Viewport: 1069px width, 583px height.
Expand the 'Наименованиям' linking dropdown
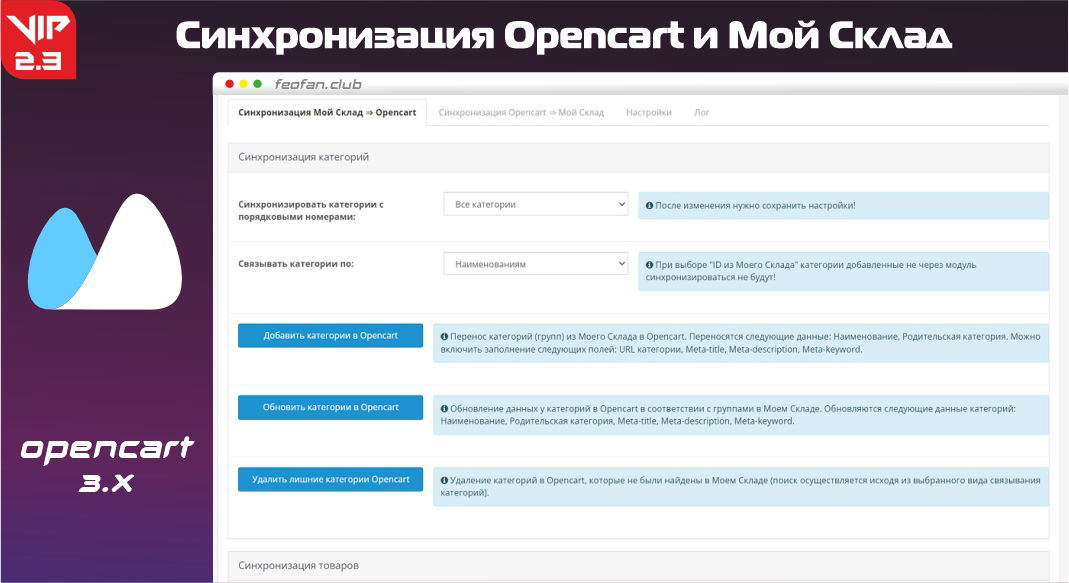tap(535, 264)
